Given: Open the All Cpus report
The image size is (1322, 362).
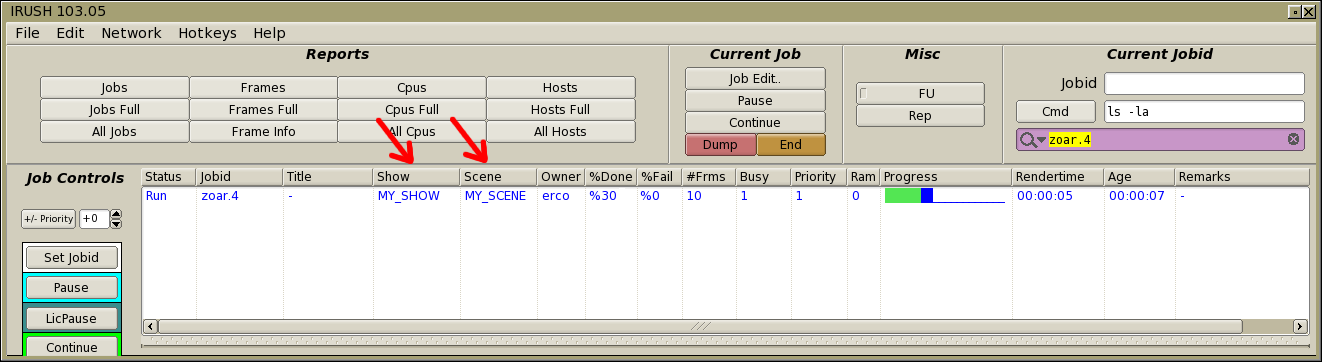Looking at the screenshot, I should (411, 132).
